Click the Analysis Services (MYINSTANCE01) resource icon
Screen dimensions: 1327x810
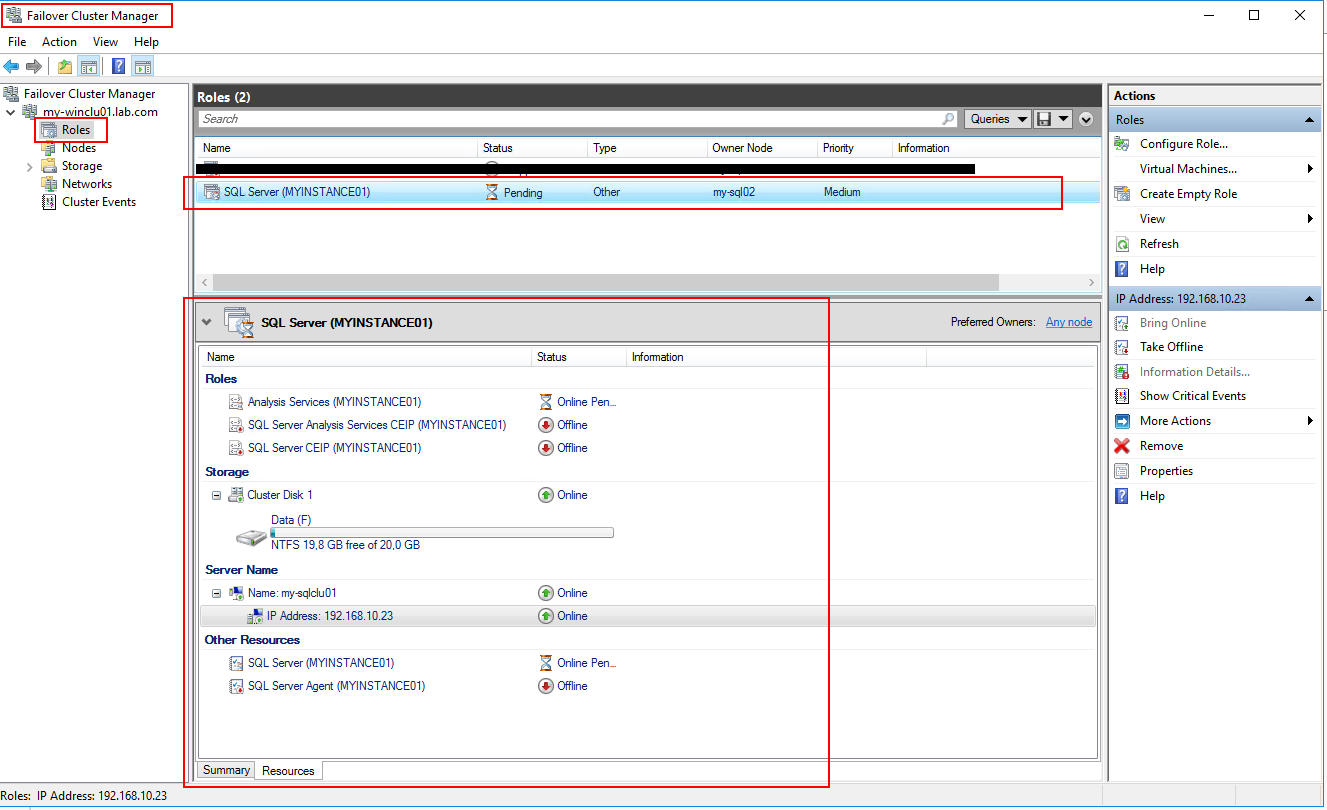(x=236, y=402)
